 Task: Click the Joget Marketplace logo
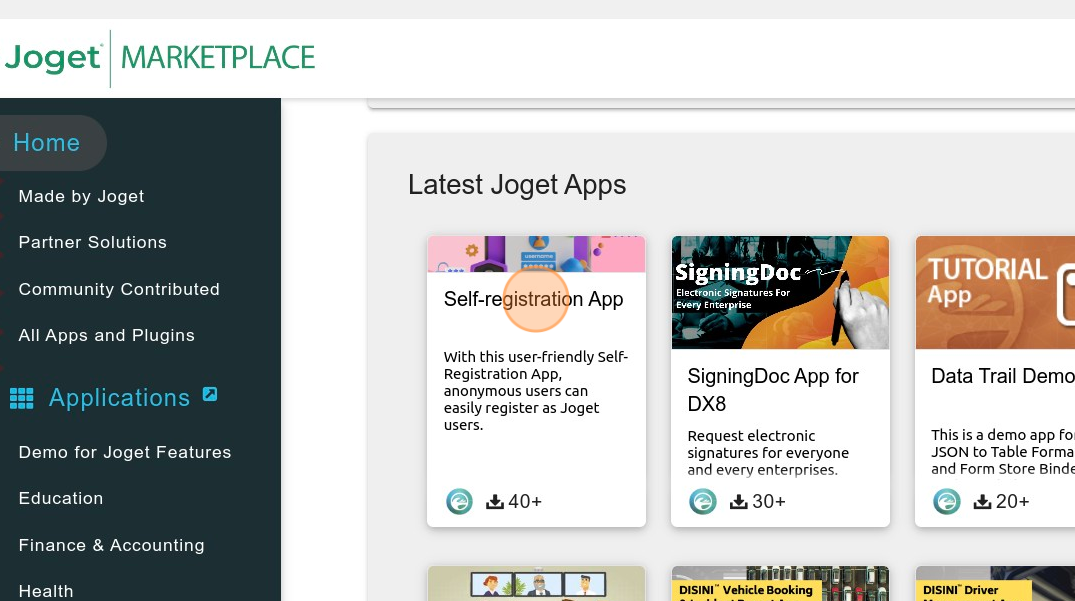tap(160, 58)
